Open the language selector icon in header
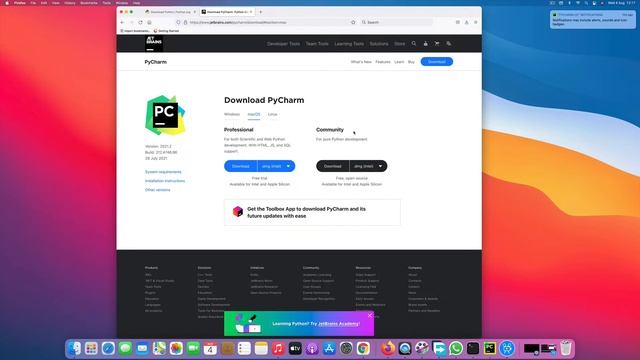 coord(449,43)
